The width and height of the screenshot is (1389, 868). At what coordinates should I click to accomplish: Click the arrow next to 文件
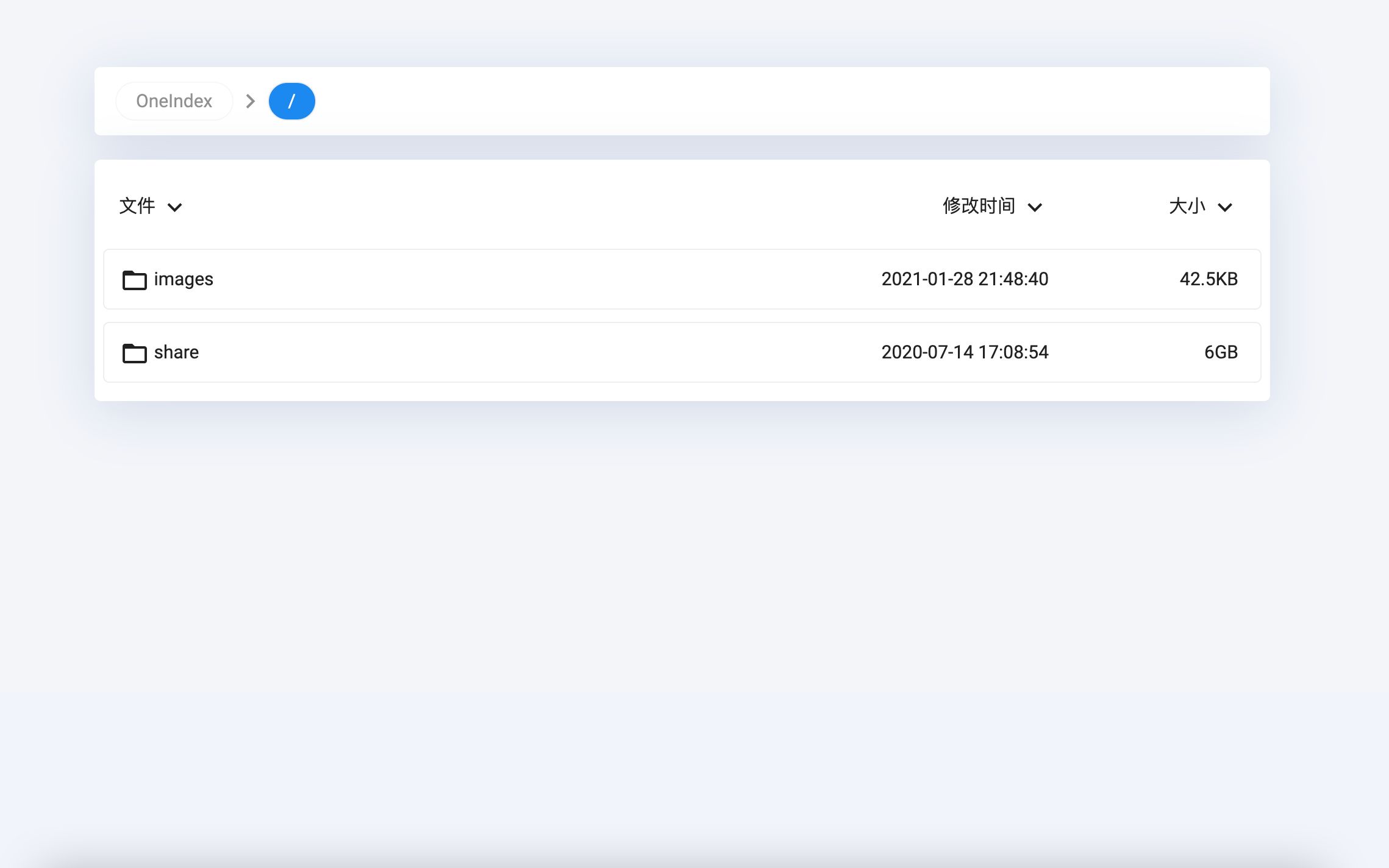point(175,207)
